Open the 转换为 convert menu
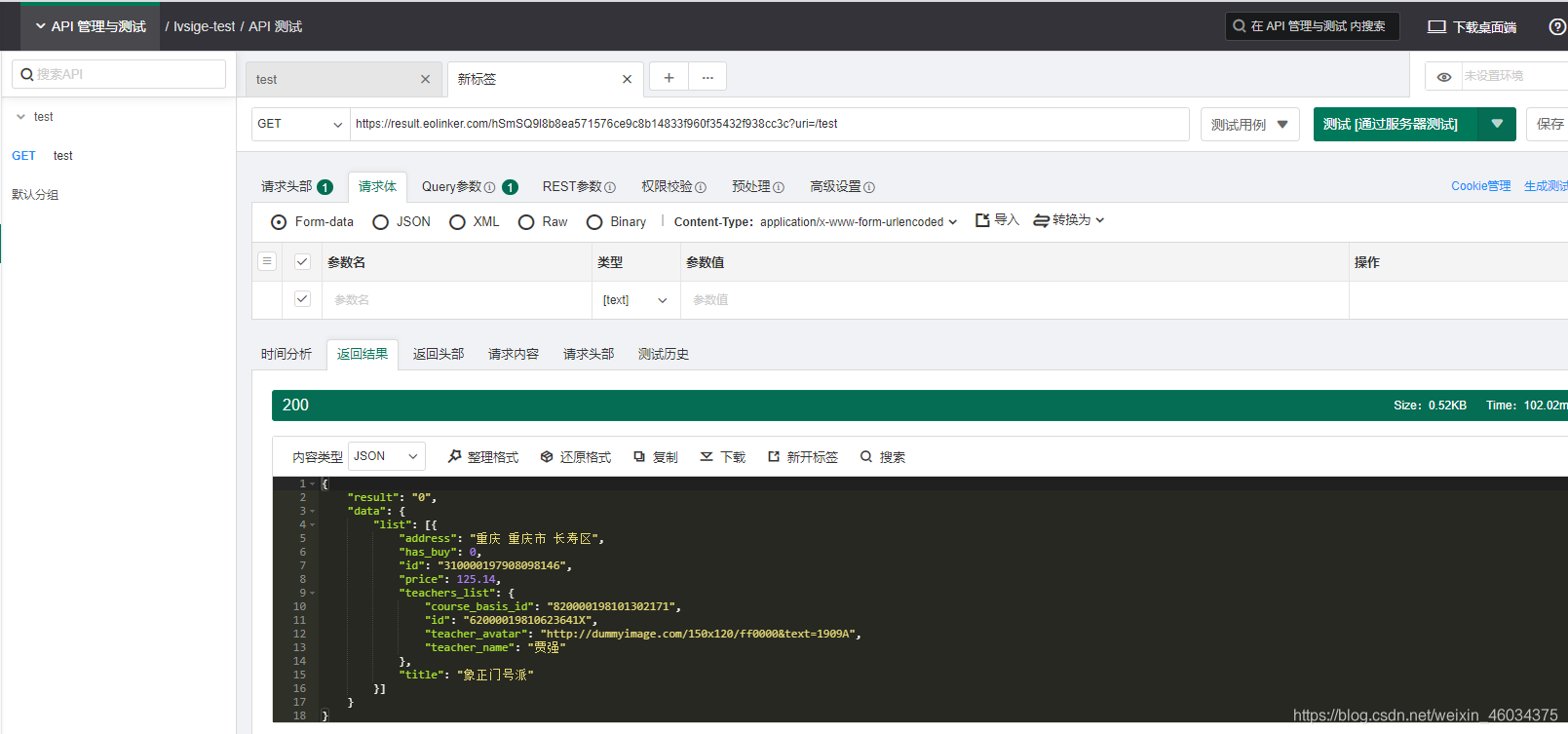Image resolution: width=1568 pixels, height=734 pixels. 1069,220
